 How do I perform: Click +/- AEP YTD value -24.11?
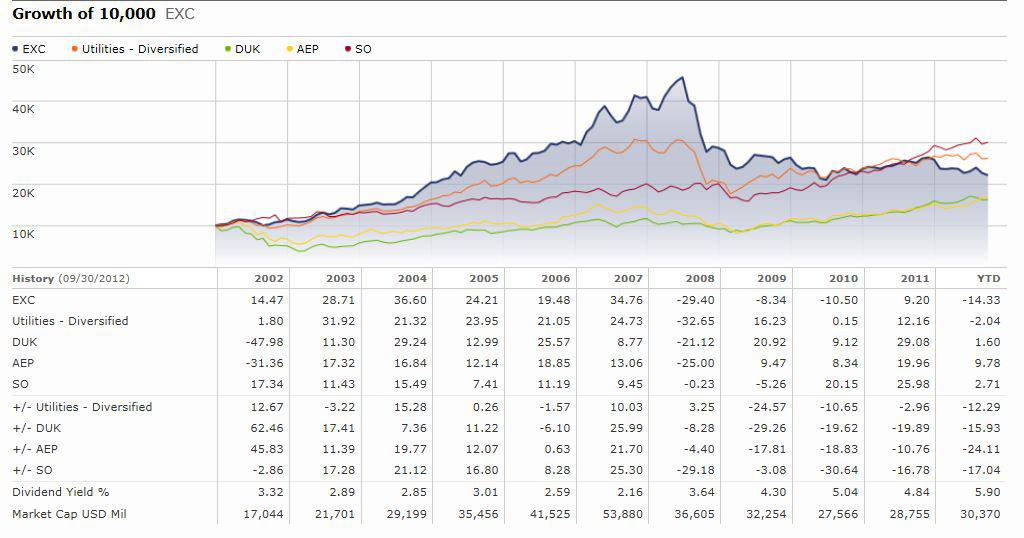981,449
